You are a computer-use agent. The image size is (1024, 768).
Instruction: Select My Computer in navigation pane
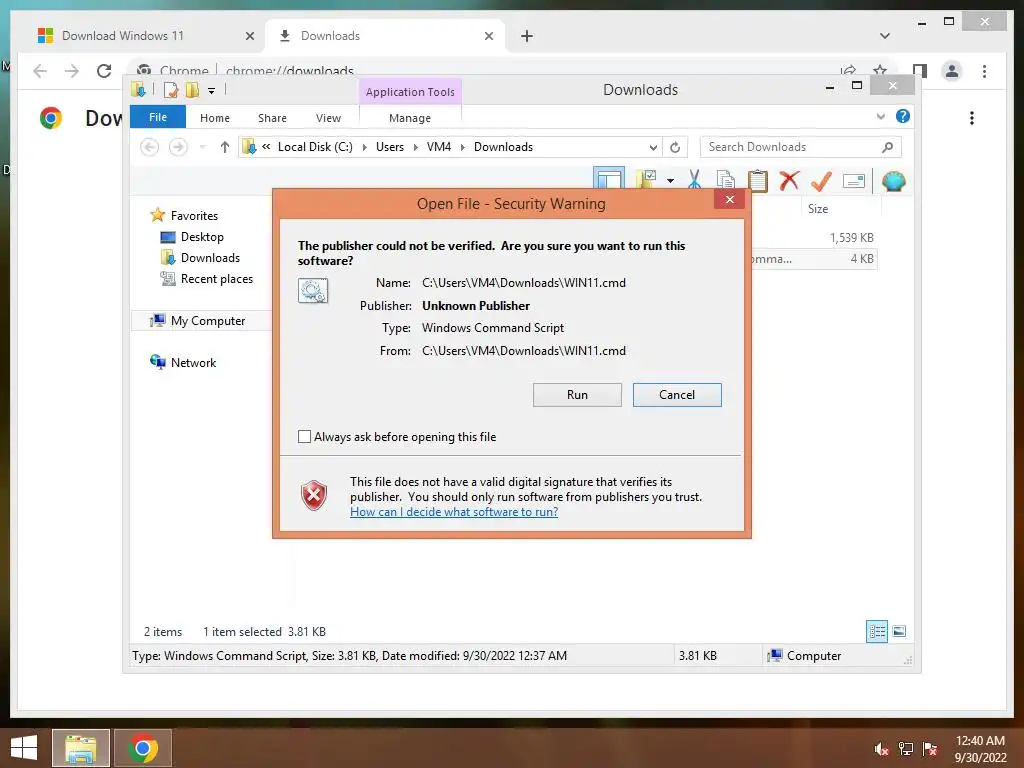[x=197, y=321]
